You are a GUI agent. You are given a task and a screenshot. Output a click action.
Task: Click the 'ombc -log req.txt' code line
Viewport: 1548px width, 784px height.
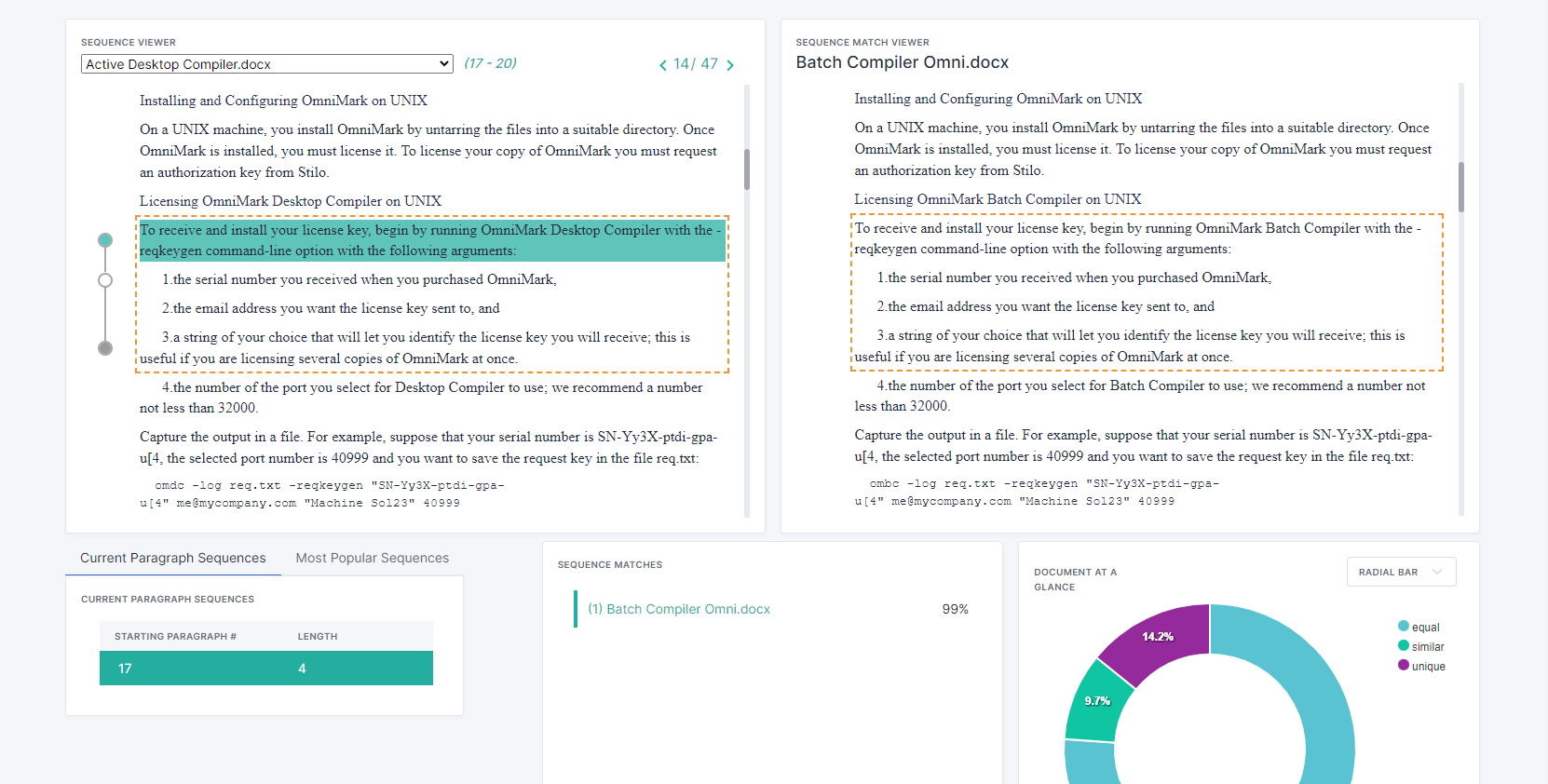[1037, 493]
